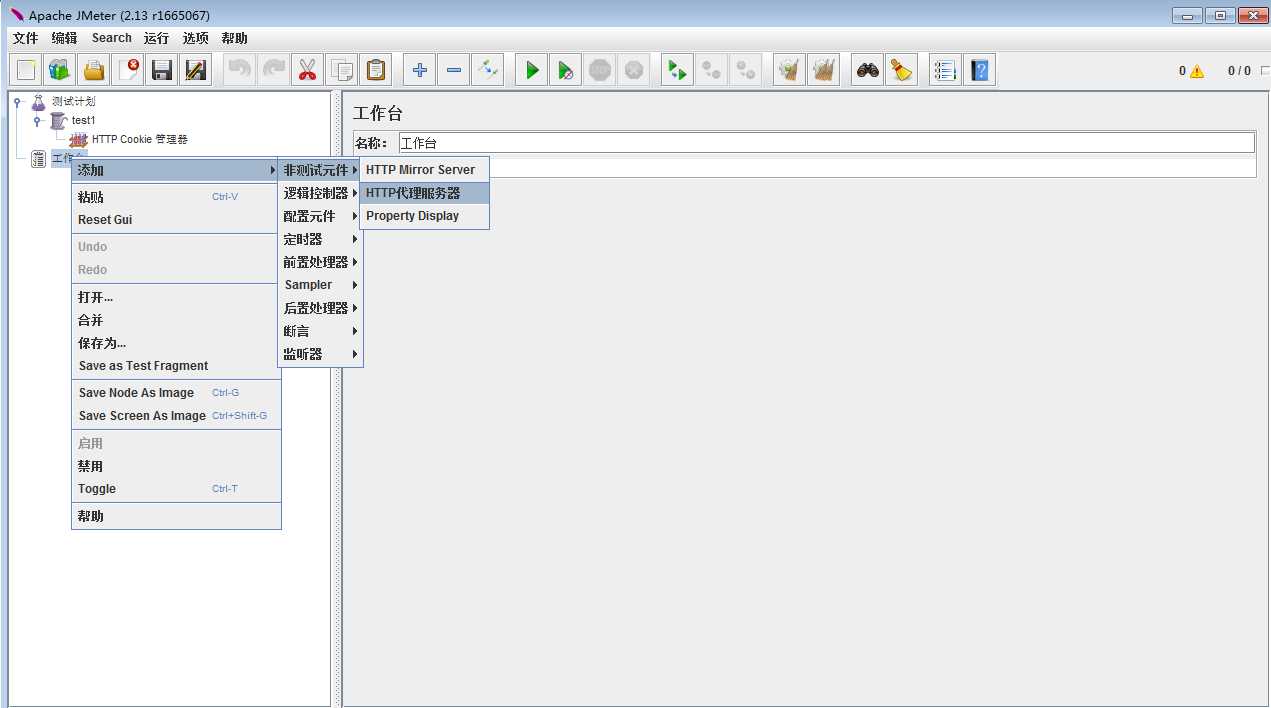1271x708 pixels.
Task: Click the New test plan icon
Action: [27, 70]
